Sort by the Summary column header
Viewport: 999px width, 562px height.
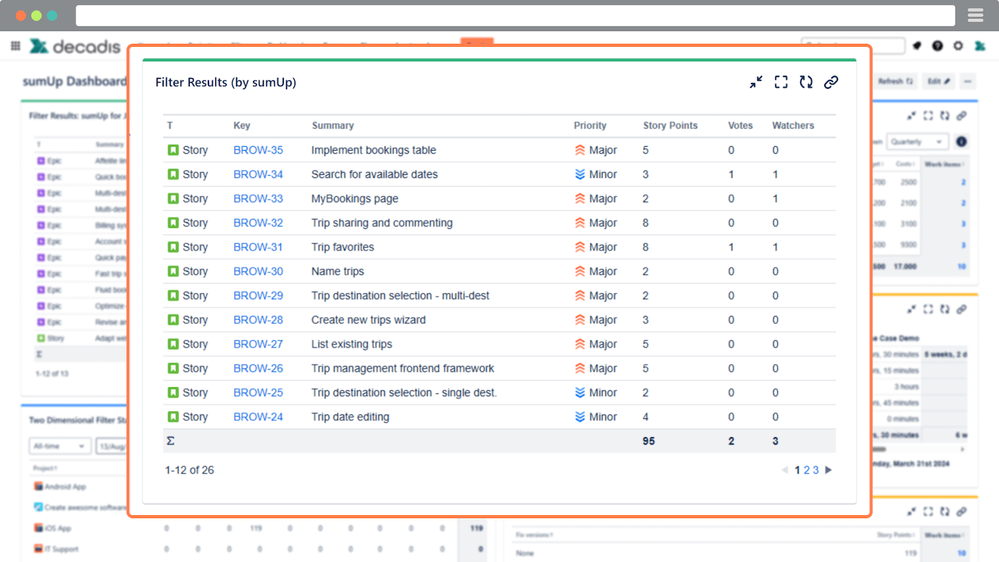[333, 126]
